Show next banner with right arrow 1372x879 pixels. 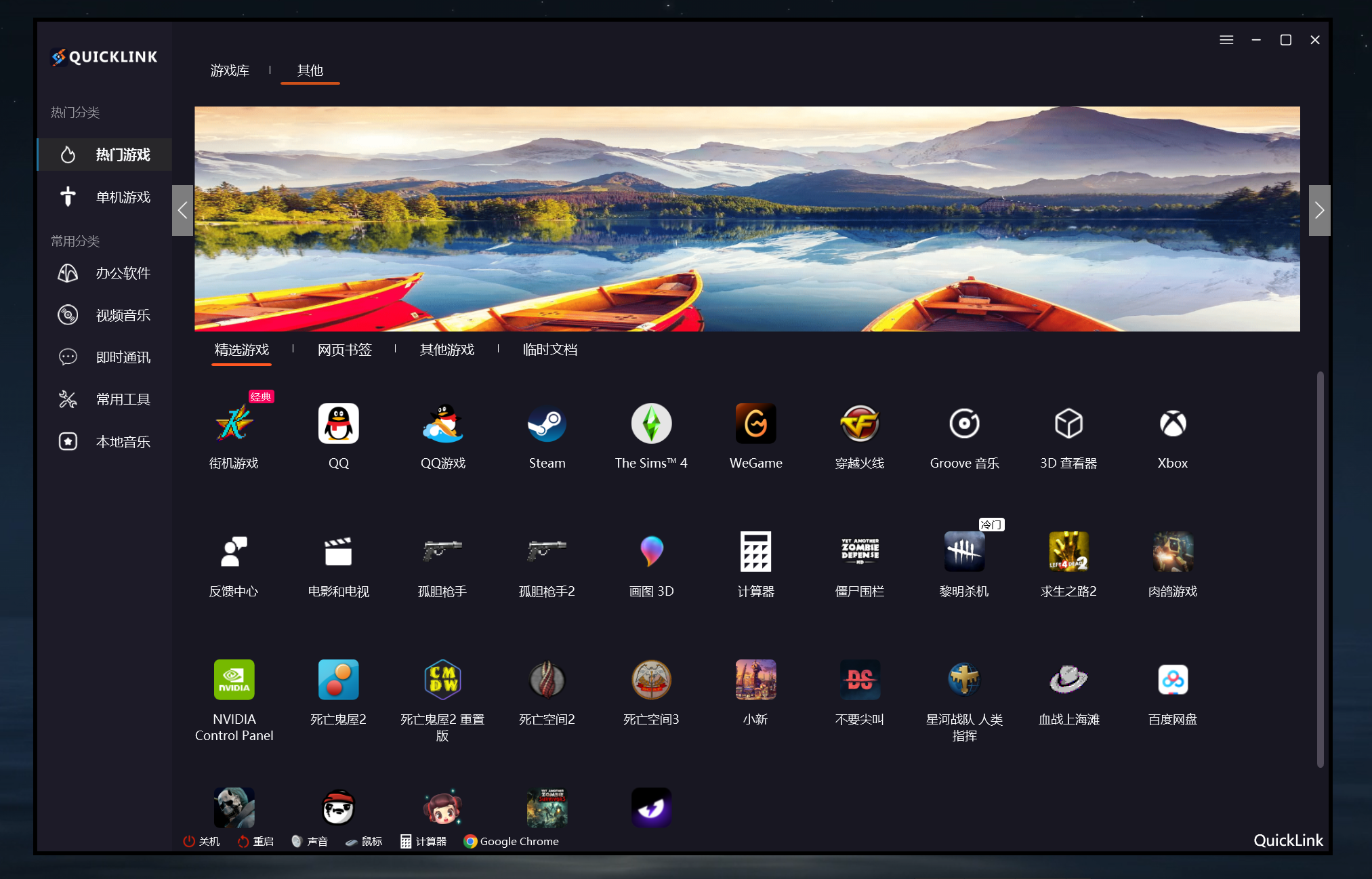tap(1318, 210)
